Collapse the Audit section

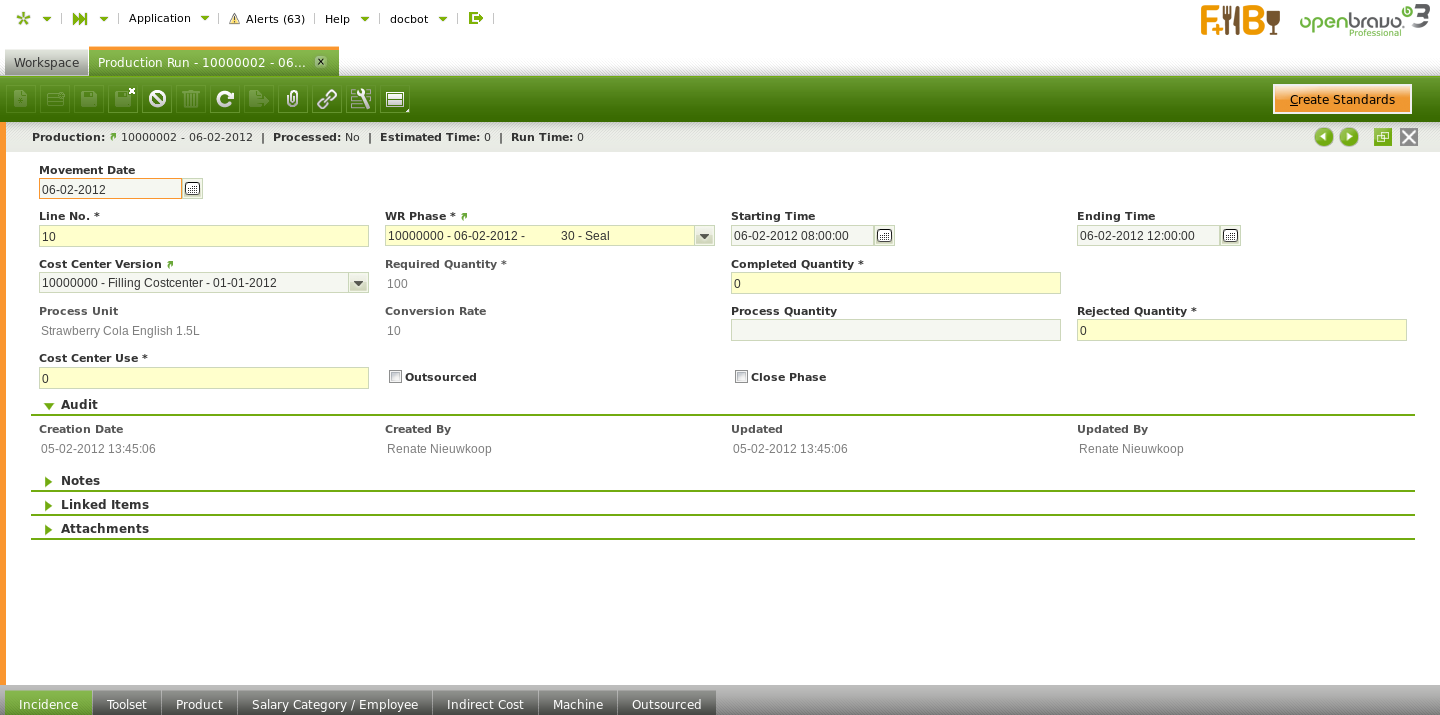(x=78, y=405)
